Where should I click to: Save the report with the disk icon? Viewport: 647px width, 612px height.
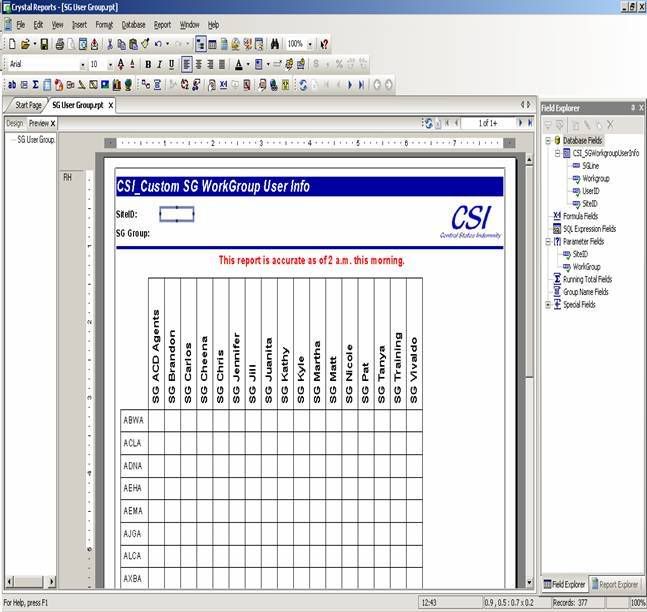coord(44,44)
